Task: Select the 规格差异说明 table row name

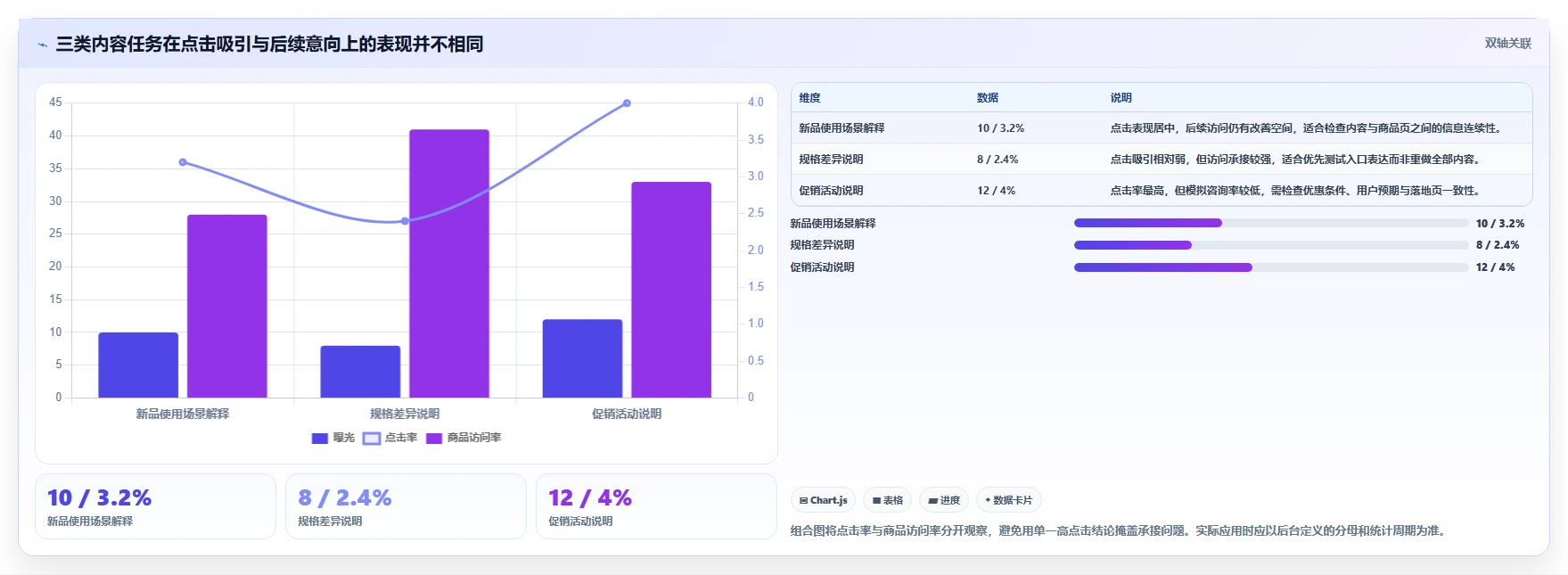Action: (x=831, y=160)
